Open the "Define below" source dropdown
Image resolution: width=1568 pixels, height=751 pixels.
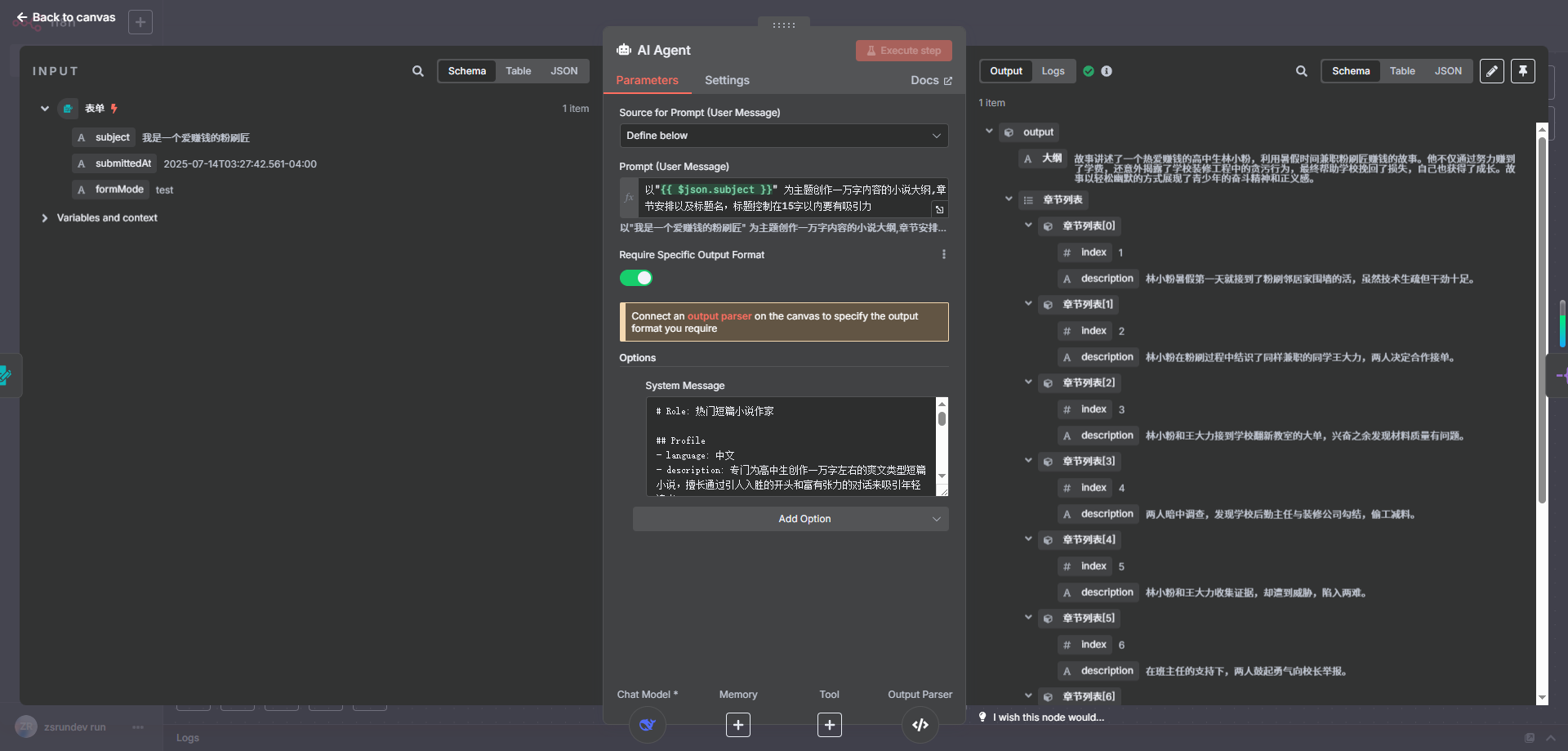[x=782, y=136]
